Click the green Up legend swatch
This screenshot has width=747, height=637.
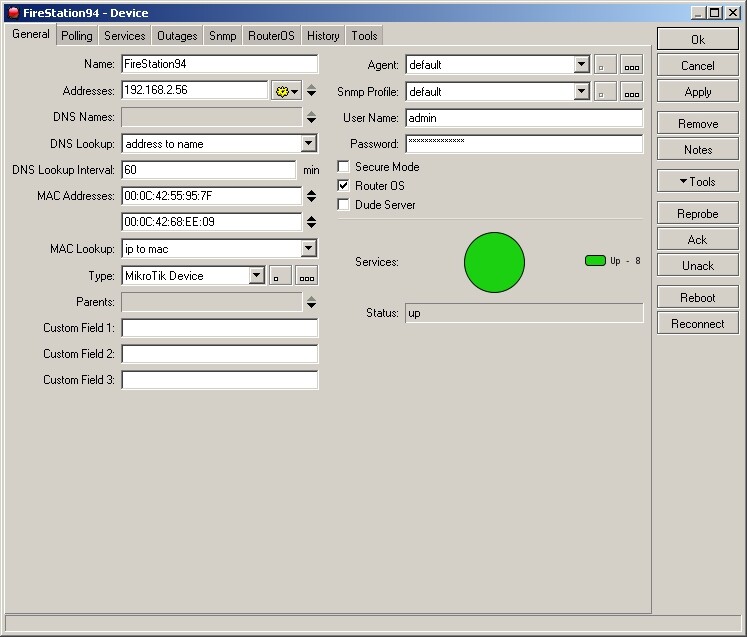(595, 261)
